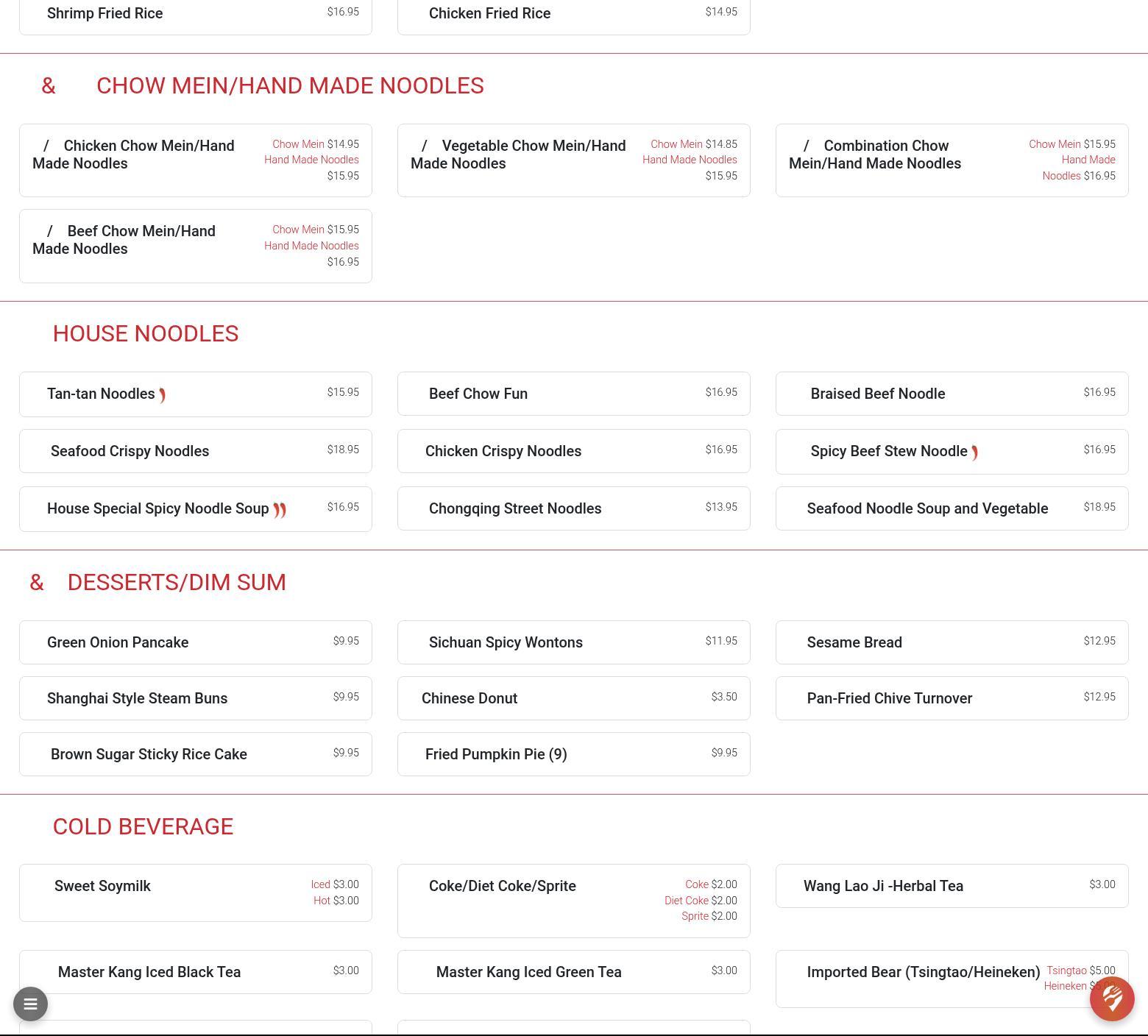The width and height of the screenshot is (1148, 1036).
Task: Click the $3.50 Chinese Donut price
Action: 724,697
